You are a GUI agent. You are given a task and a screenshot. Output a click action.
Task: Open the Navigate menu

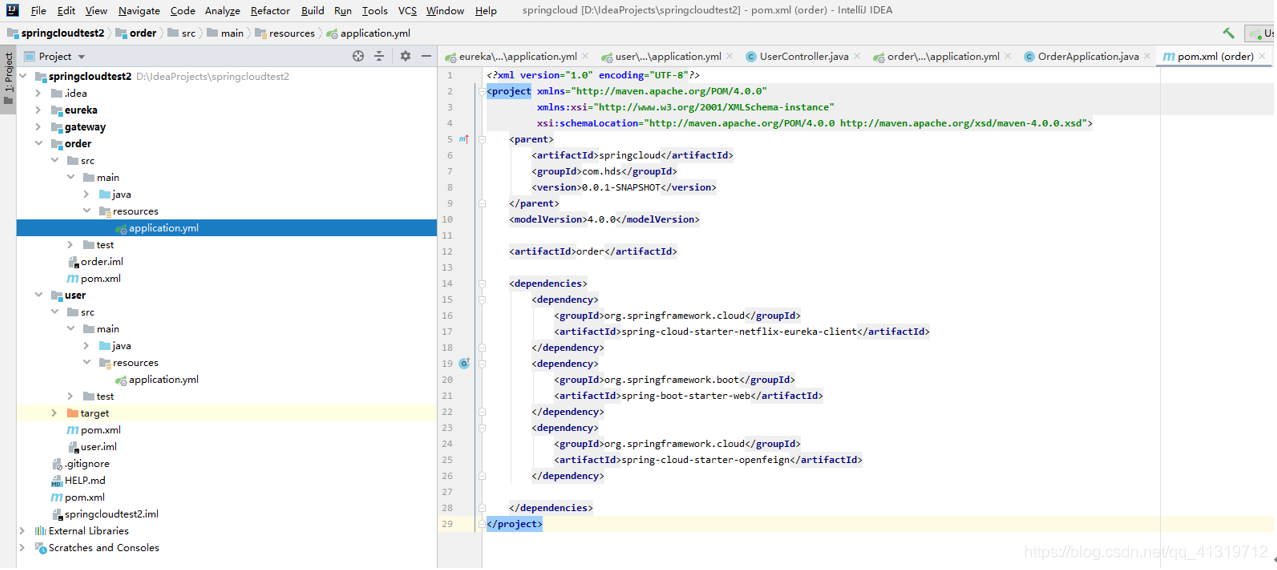[139, 11]
